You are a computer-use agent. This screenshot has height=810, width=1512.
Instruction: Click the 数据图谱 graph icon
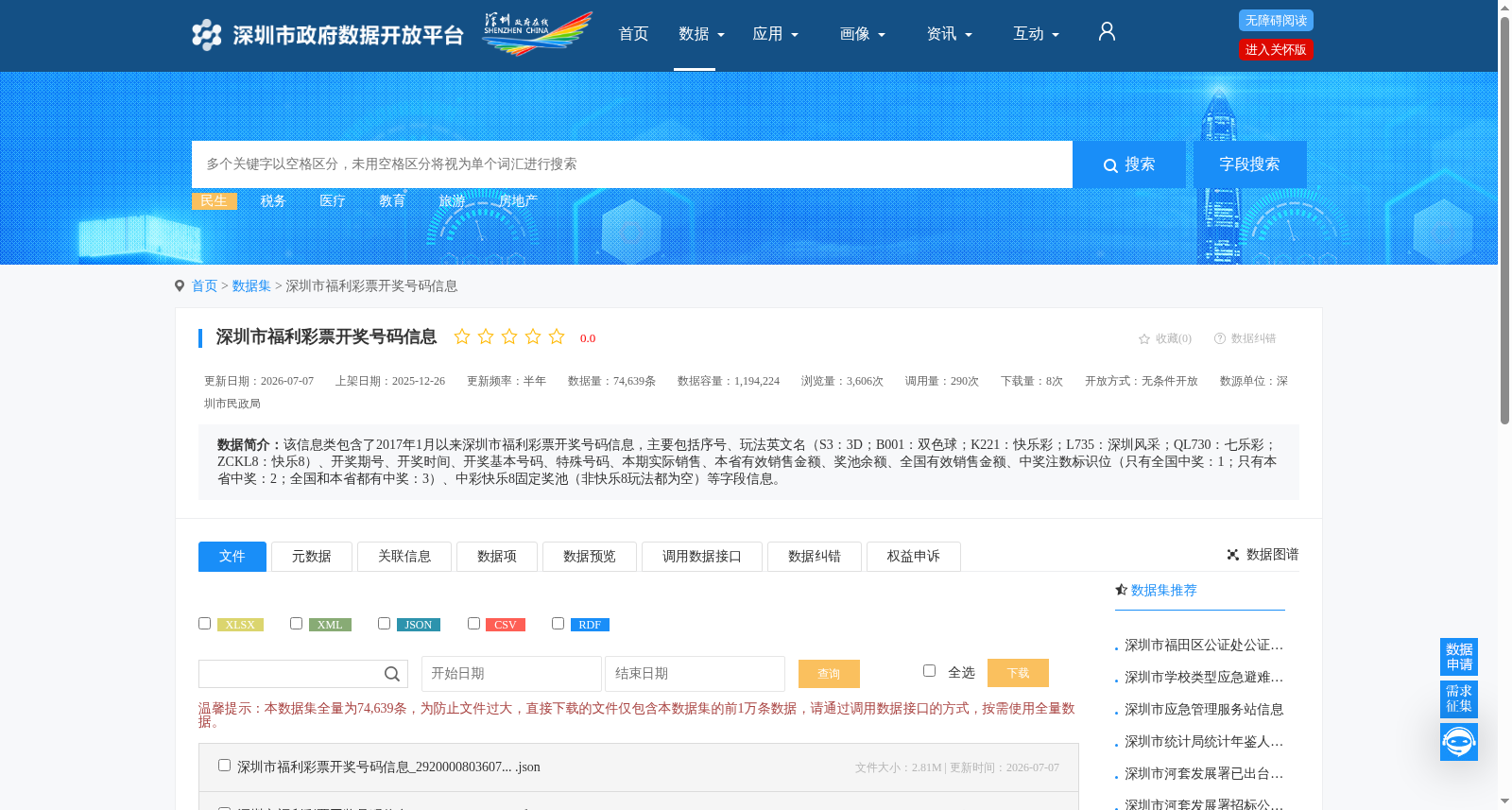[x=1233, y=555]
